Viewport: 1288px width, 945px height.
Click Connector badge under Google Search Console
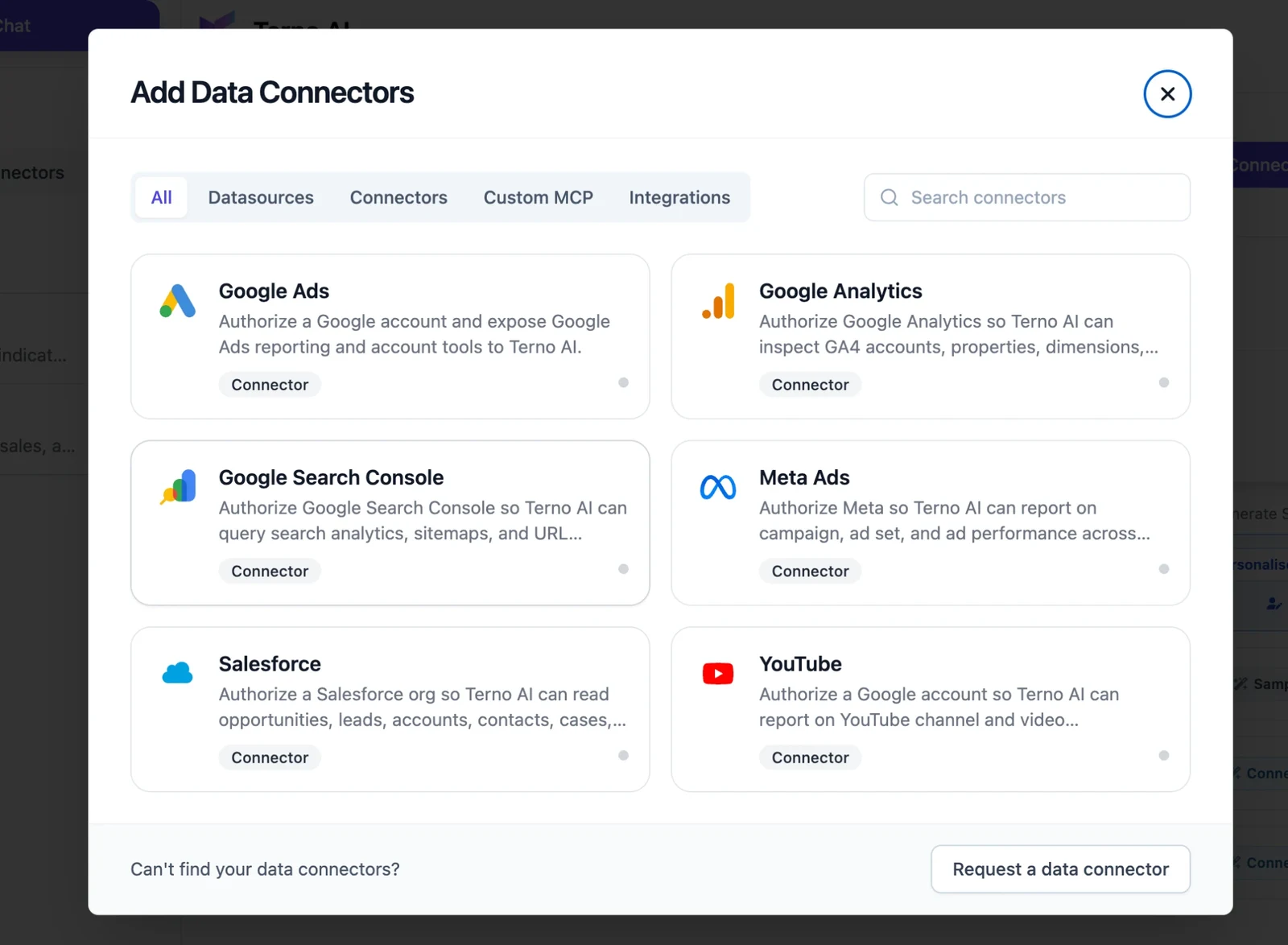click(x=270, y=572)
